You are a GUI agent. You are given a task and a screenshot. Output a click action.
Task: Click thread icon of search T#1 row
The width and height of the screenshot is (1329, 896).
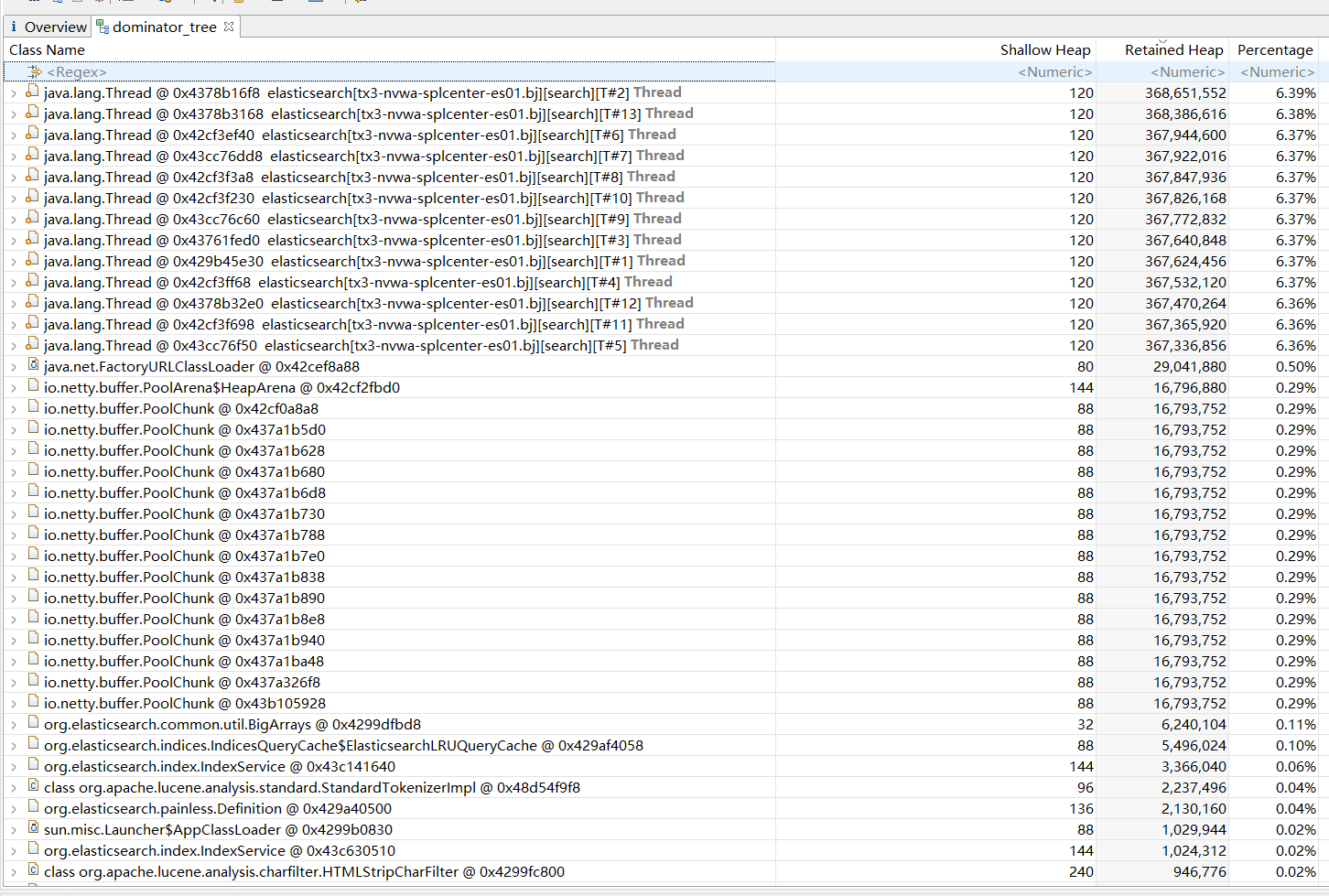pos(32,260)
